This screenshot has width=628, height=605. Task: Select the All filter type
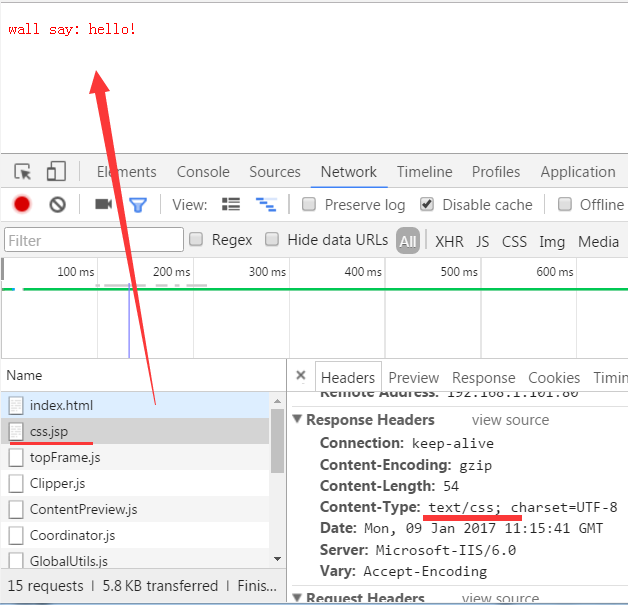pyautogui.click(x=408, y=241)
